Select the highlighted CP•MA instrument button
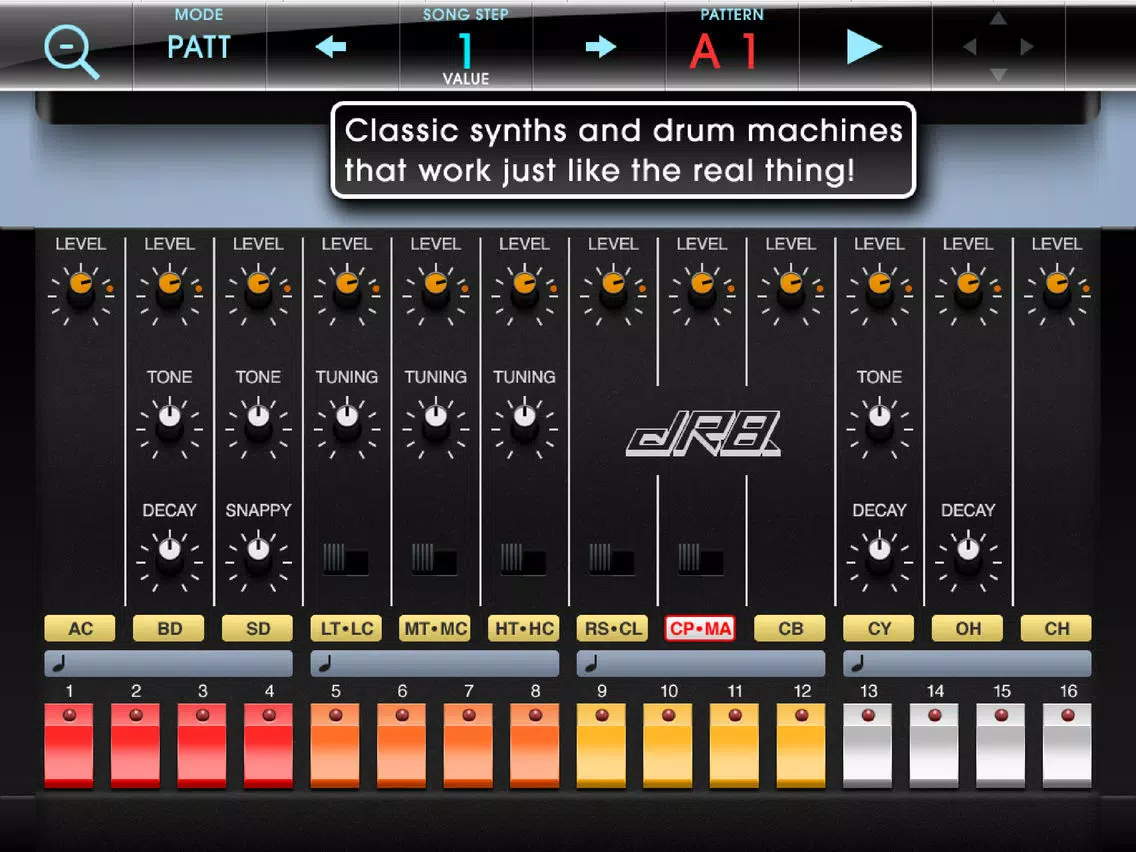The width and height of the screenshot is (1136, 852). pos(701,628)
